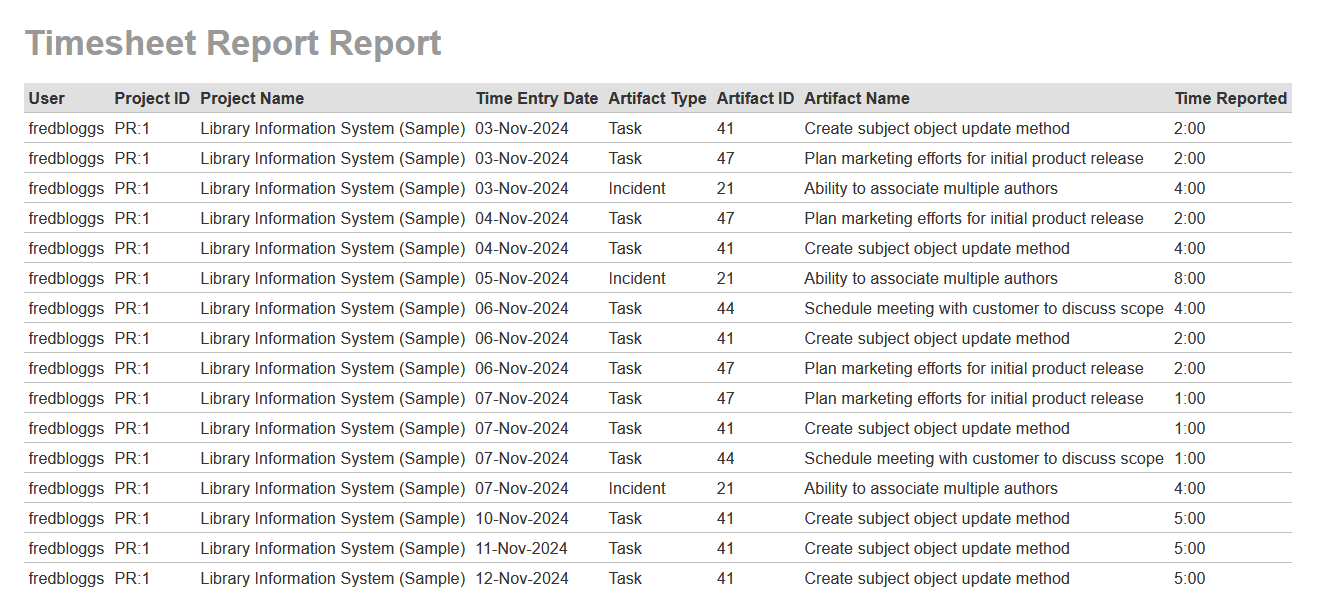1319x601 pixels.
Task: Select the Project ID column header
Action: [152, 98]
